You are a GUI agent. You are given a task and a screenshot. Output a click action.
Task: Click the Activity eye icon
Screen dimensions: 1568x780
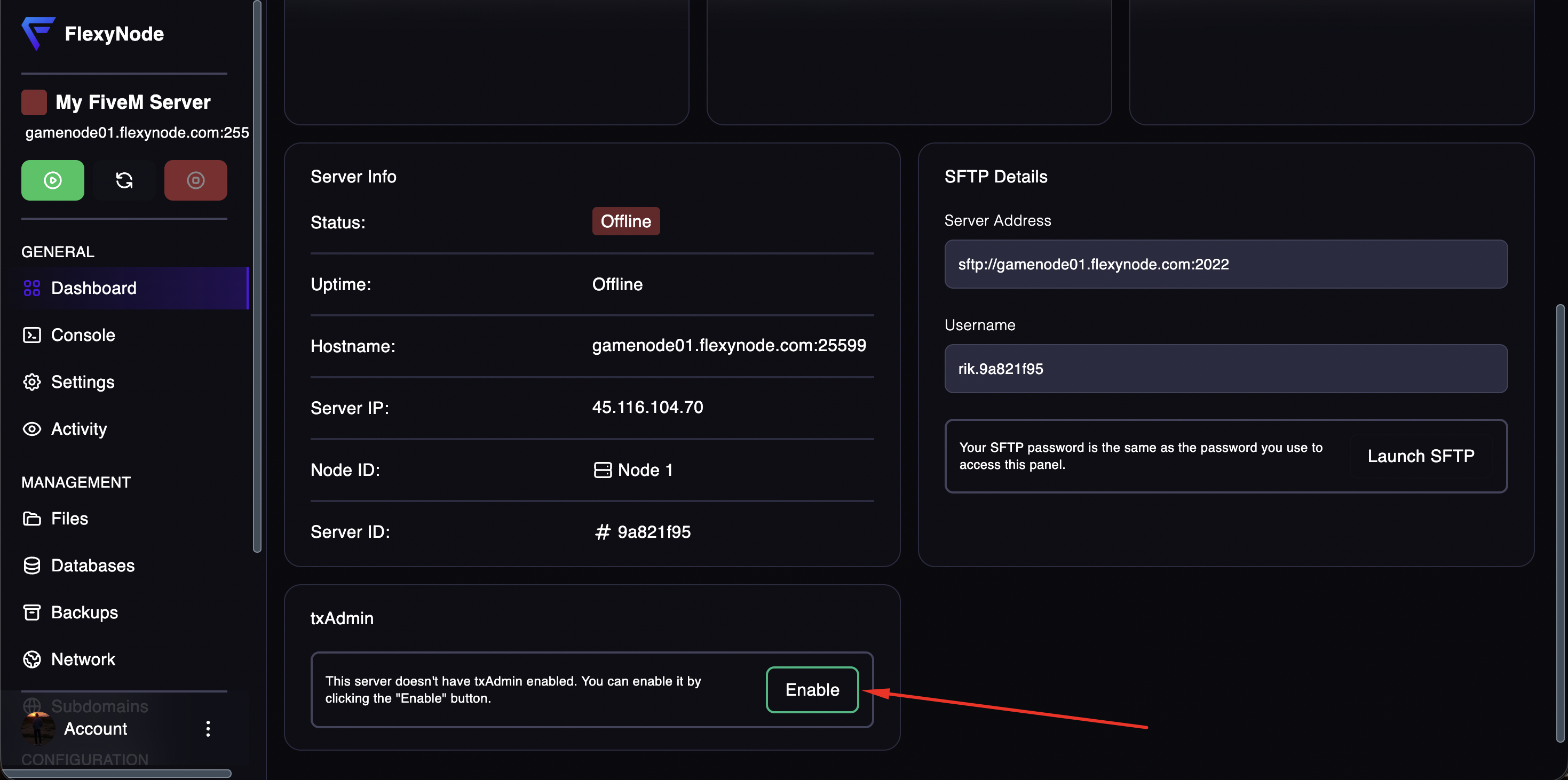tap(31, 429)
